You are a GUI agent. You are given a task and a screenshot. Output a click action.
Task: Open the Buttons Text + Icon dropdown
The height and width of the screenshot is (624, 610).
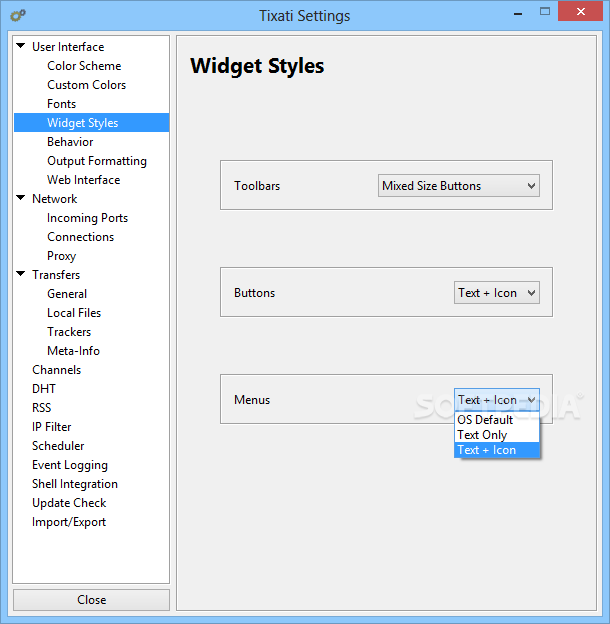tap(497, 292)
